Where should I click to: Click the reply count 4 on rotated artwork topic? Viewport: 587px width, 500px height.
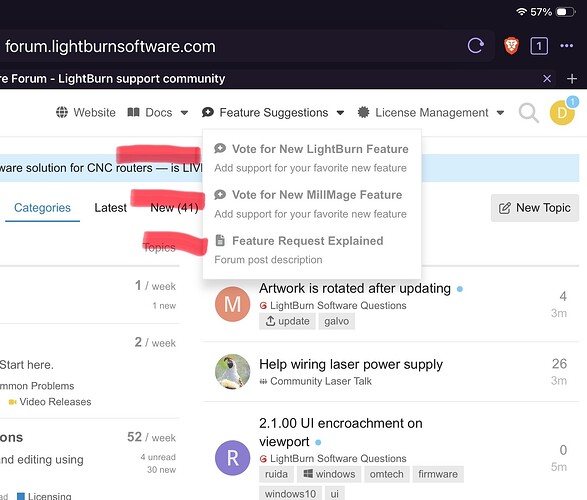(563, 296)
